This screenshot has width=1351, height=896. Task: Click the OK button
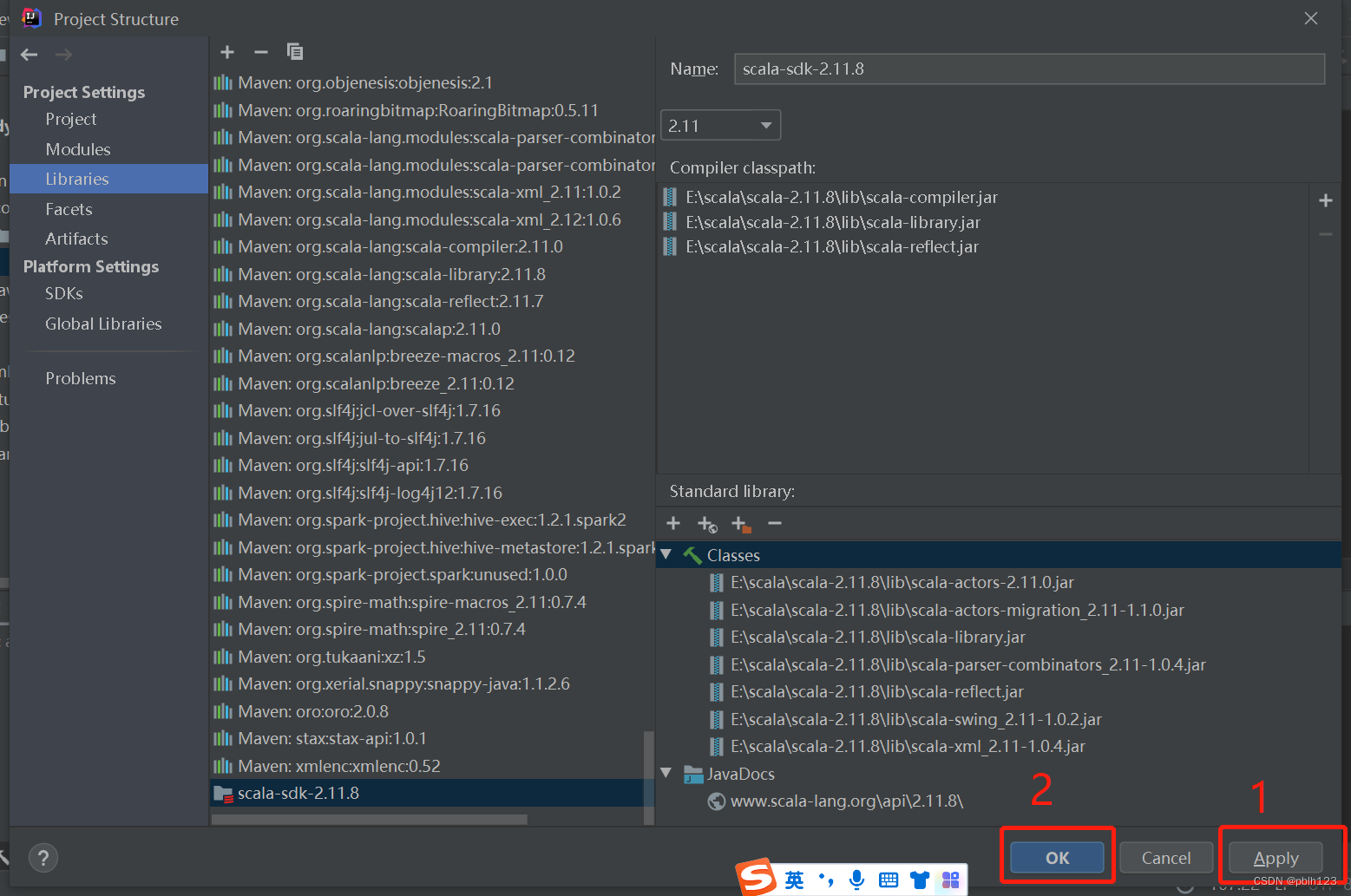(1057, 858)
